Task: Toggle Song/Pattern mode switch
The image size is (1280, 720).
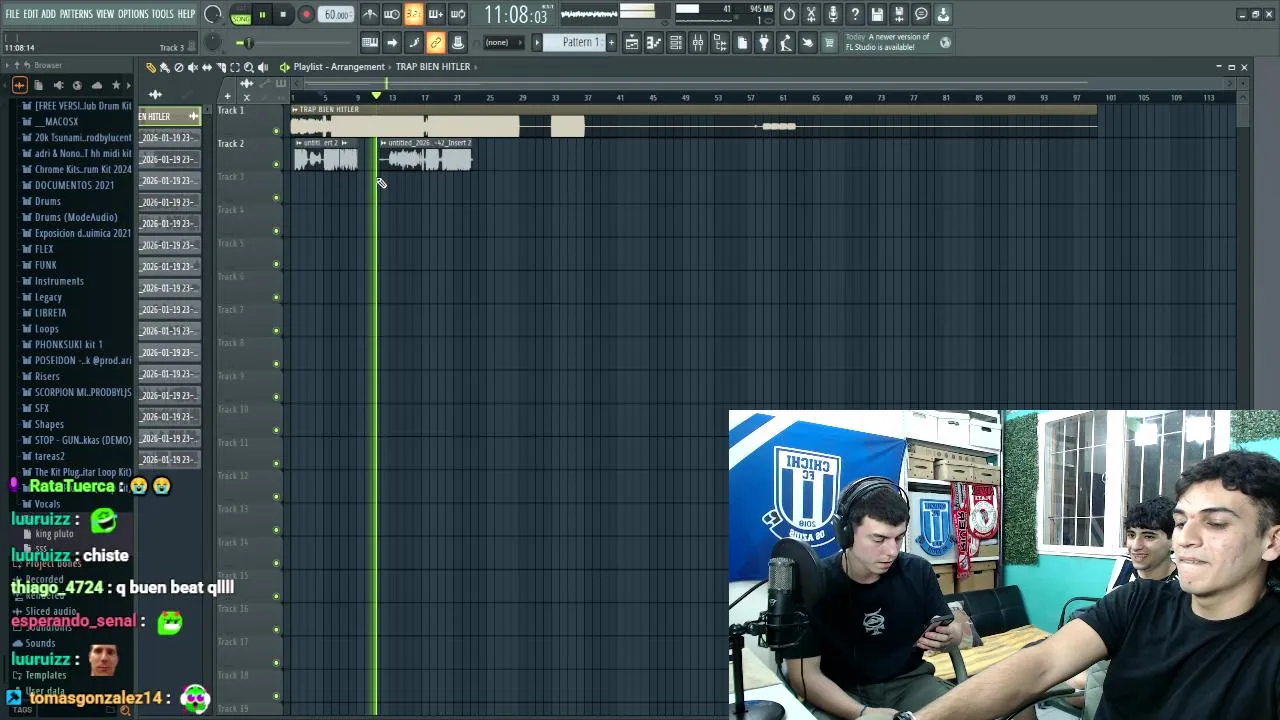Action: click(241, 15)
